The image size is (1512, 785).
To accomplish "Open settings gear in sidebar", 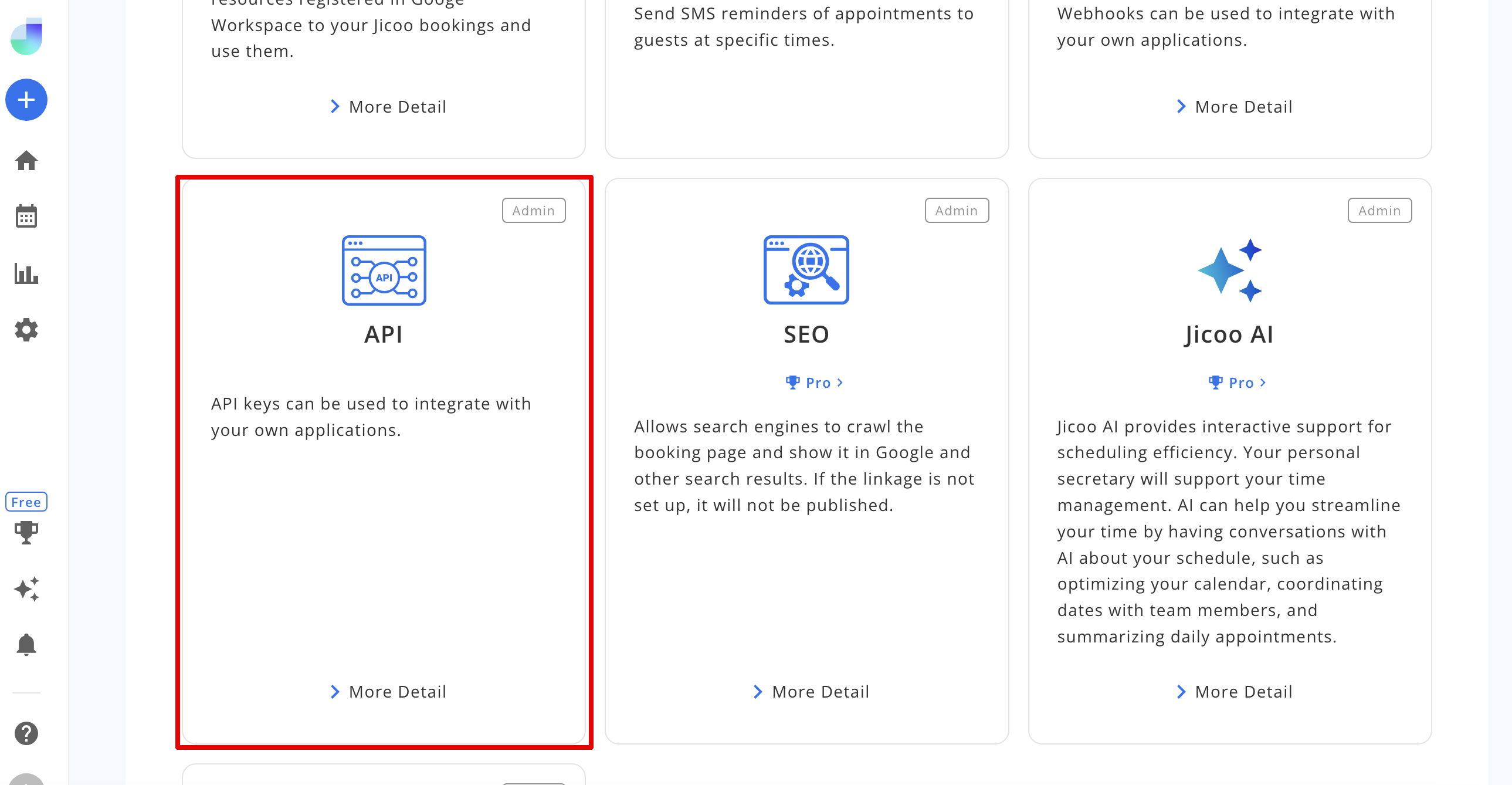I will point(26,330).
